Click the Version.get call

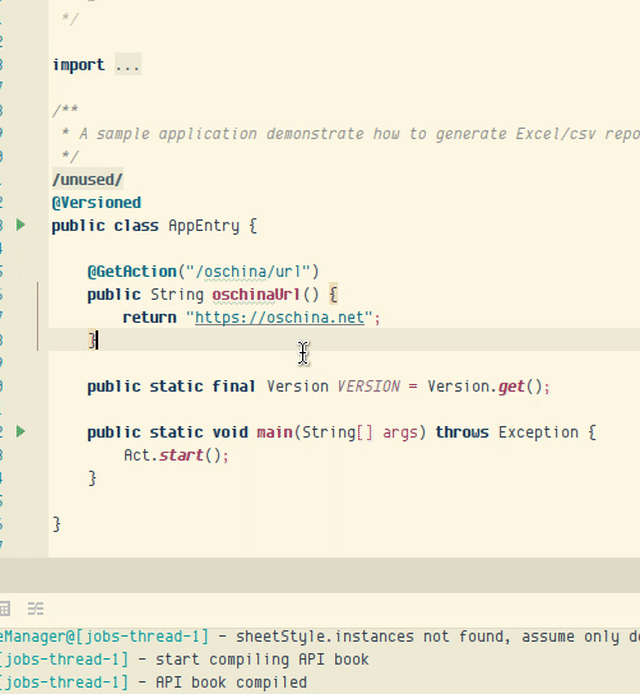(x=484, y=386)
